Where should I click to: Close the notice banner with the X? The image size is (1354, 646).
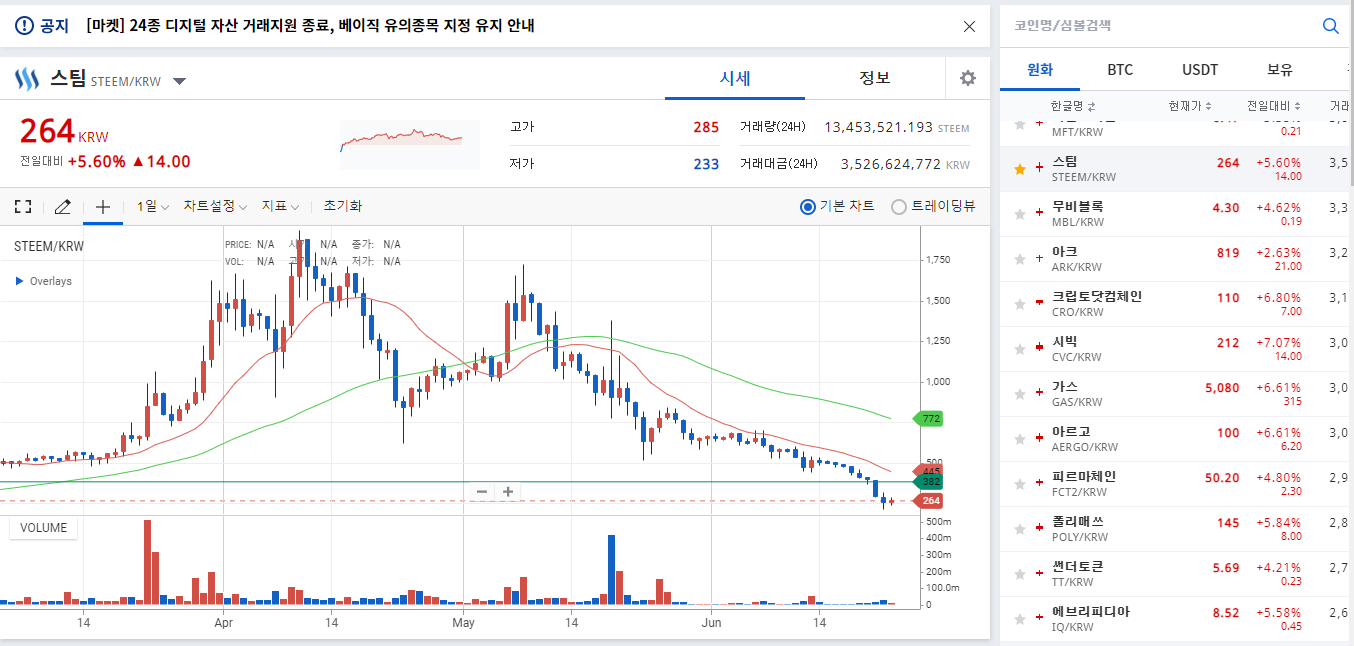point(969,26)
